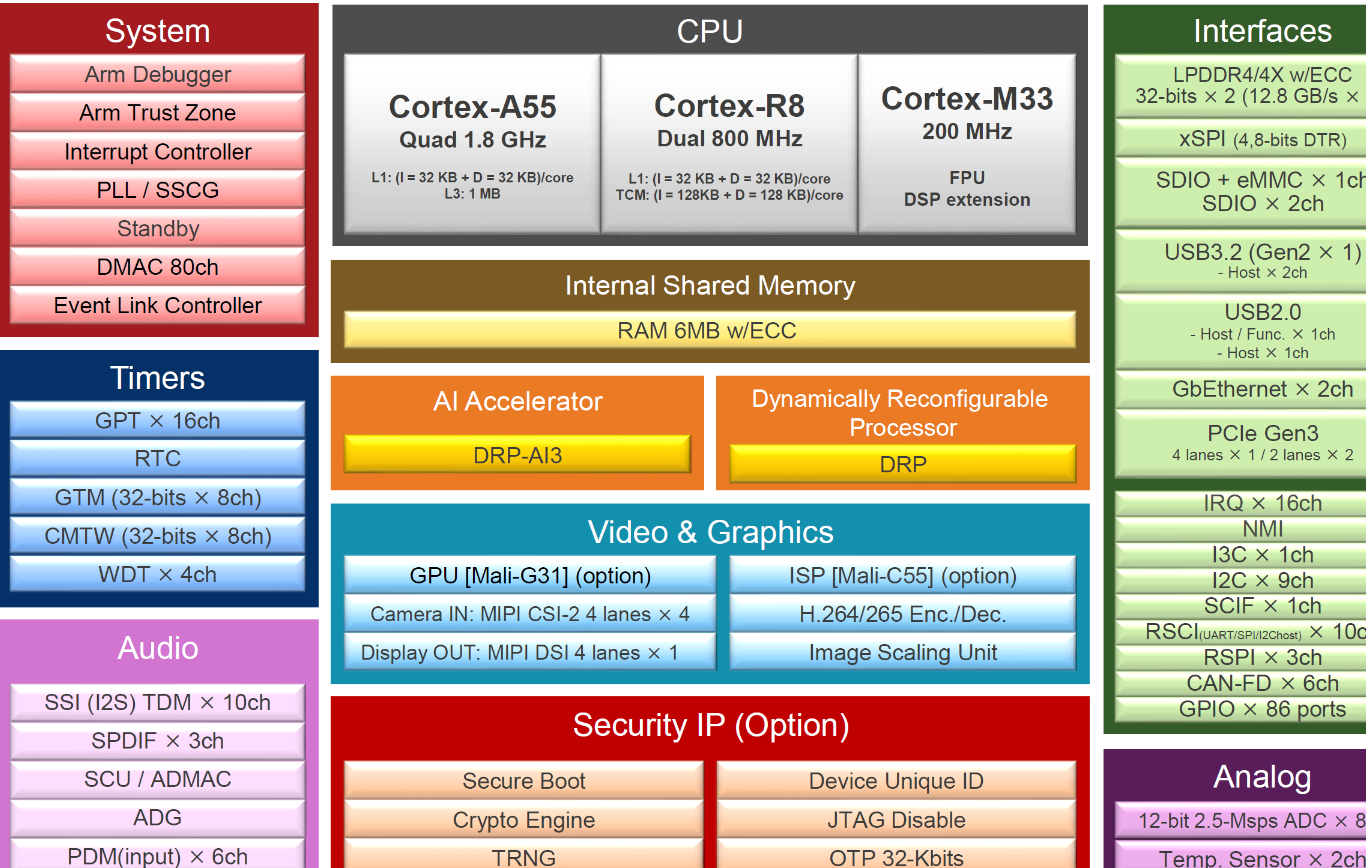
Task: Click the Cortex-A55 CPU block
Action: pyautogui.click(x=472, y=143)
